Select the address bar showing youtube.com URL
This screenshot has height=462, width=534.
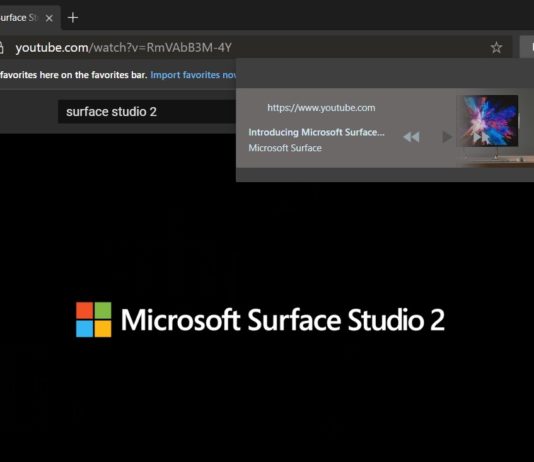point(255,47)
